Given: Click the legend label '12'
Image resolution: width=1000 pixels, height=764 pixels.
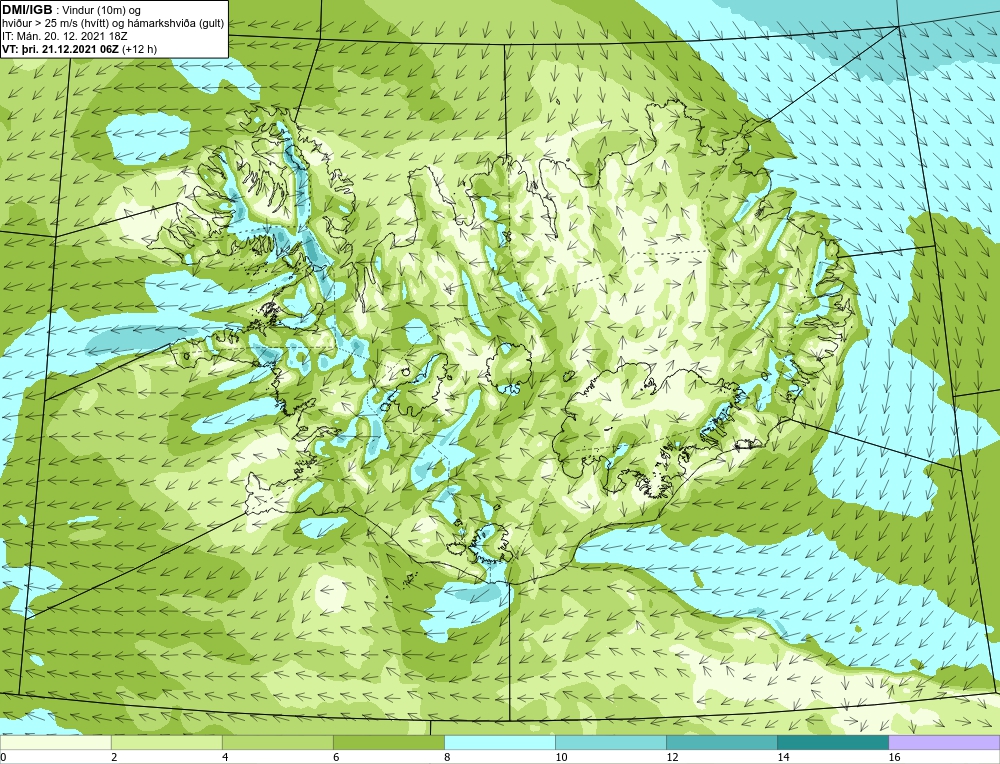Looking at the screenshot, I should click(672, 757).
